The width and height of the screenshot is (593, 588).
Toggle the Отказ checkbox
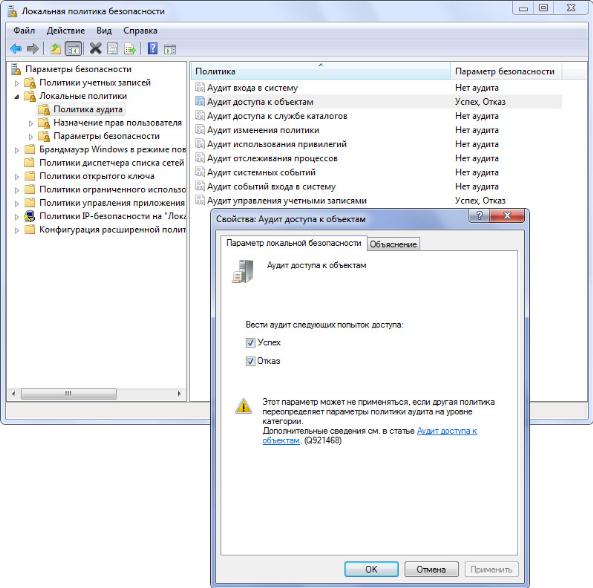point(250,361)
